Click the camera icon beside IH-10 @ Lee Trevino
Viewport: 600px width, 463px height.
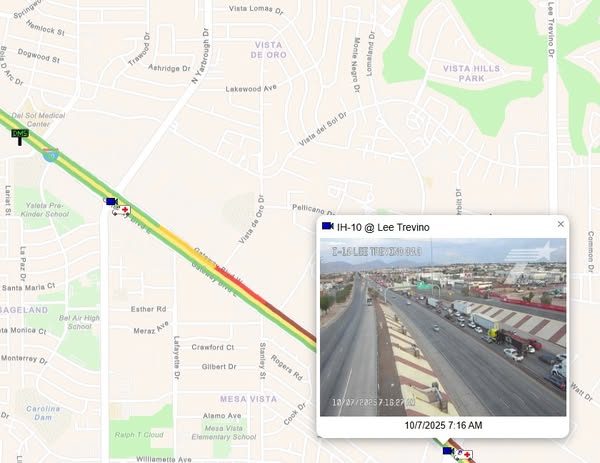(328, 226)
